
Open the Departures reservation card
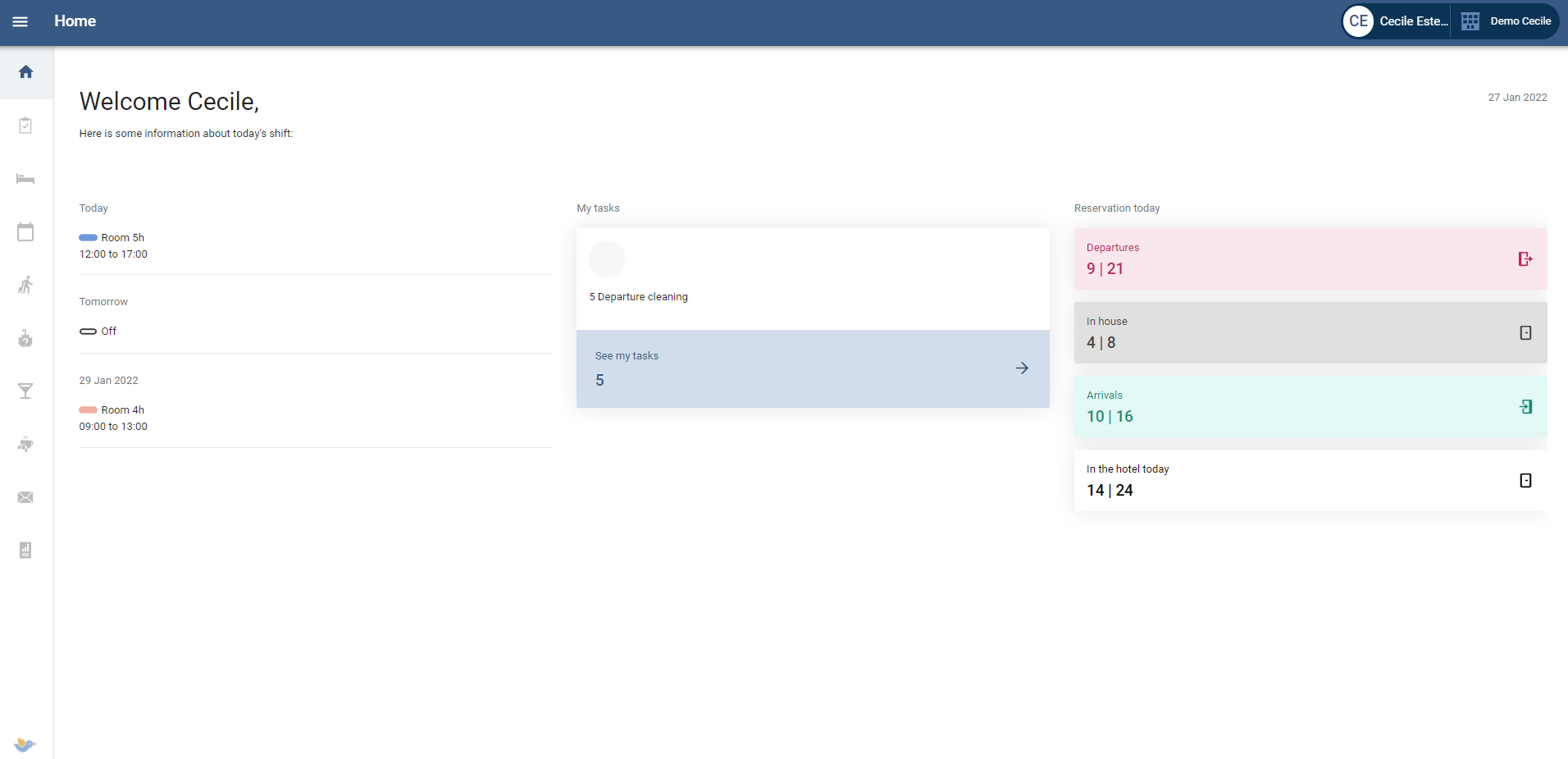click(1310, 258)
